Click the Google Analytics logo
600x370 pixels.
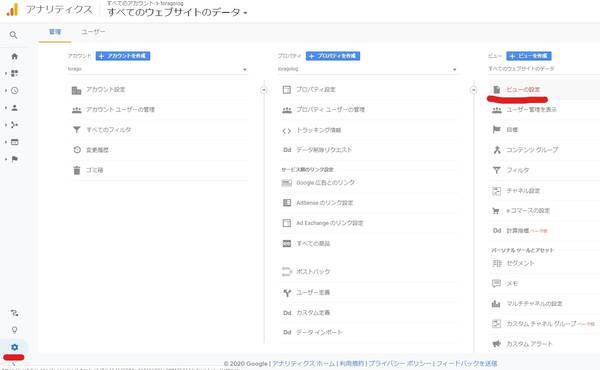point(12,9)
